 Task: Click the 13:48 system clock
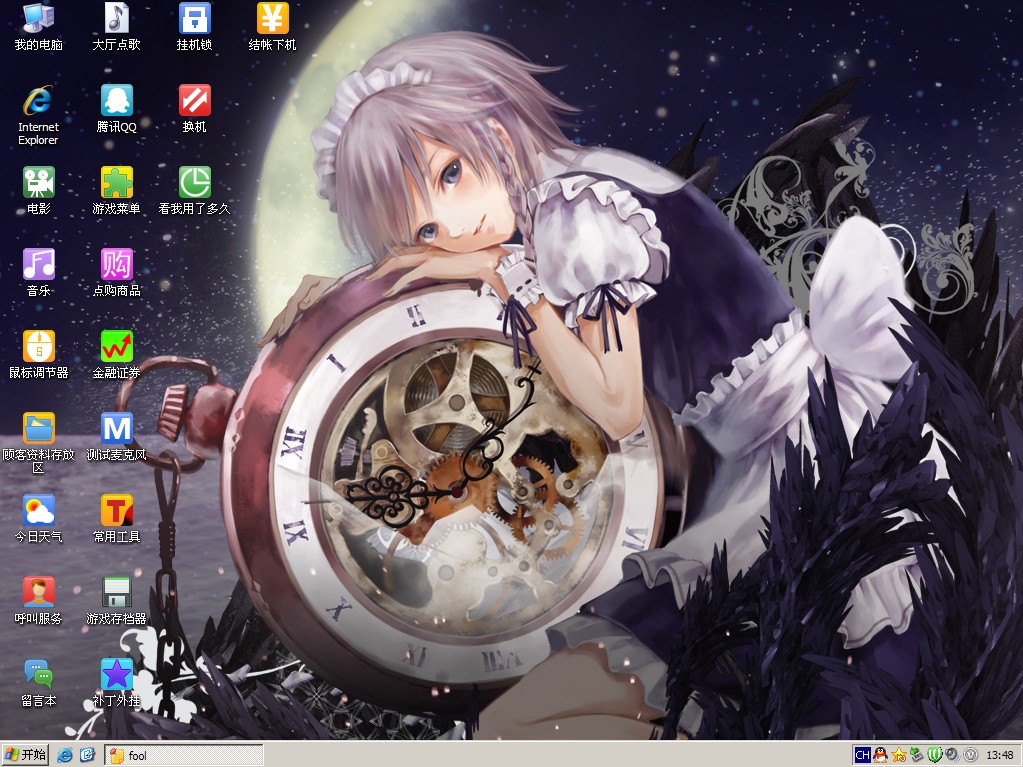click(1000, 755)
